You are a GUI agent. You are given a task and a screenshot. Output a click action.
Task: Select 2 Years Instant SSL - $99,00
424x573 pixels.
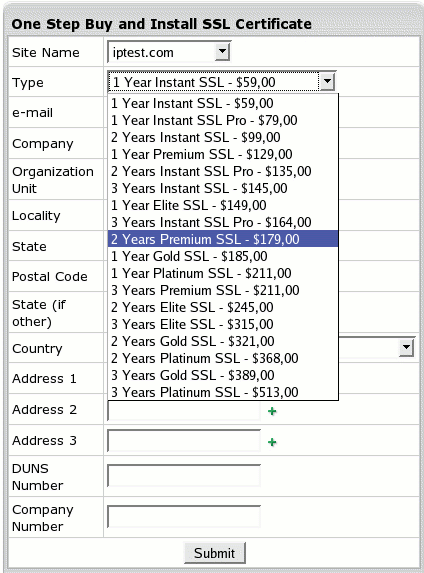tap(223, 137)
